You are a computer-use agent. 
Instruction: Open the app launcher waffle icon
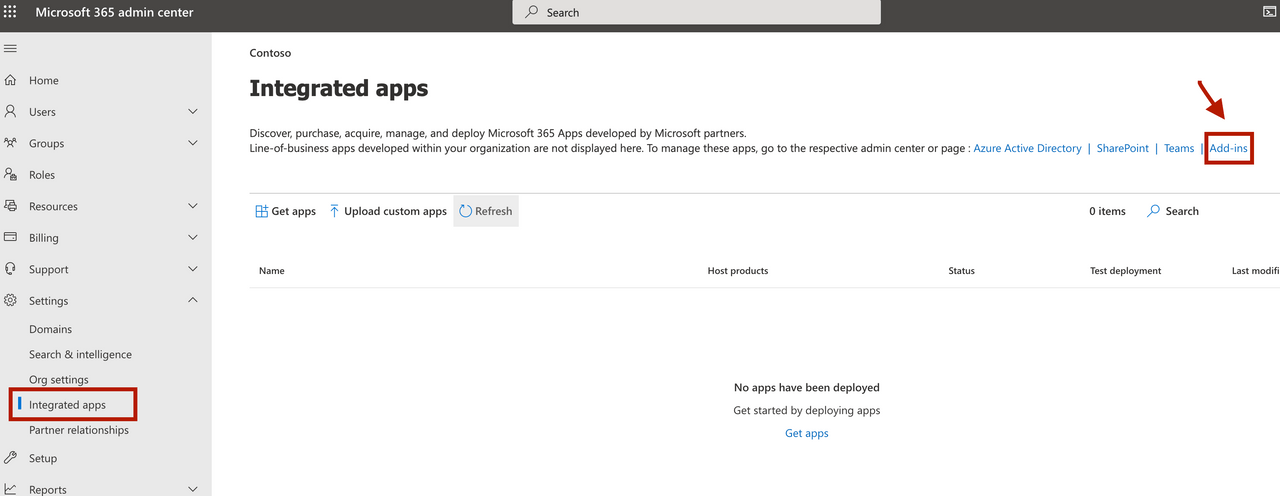click(x=10, y=12)
